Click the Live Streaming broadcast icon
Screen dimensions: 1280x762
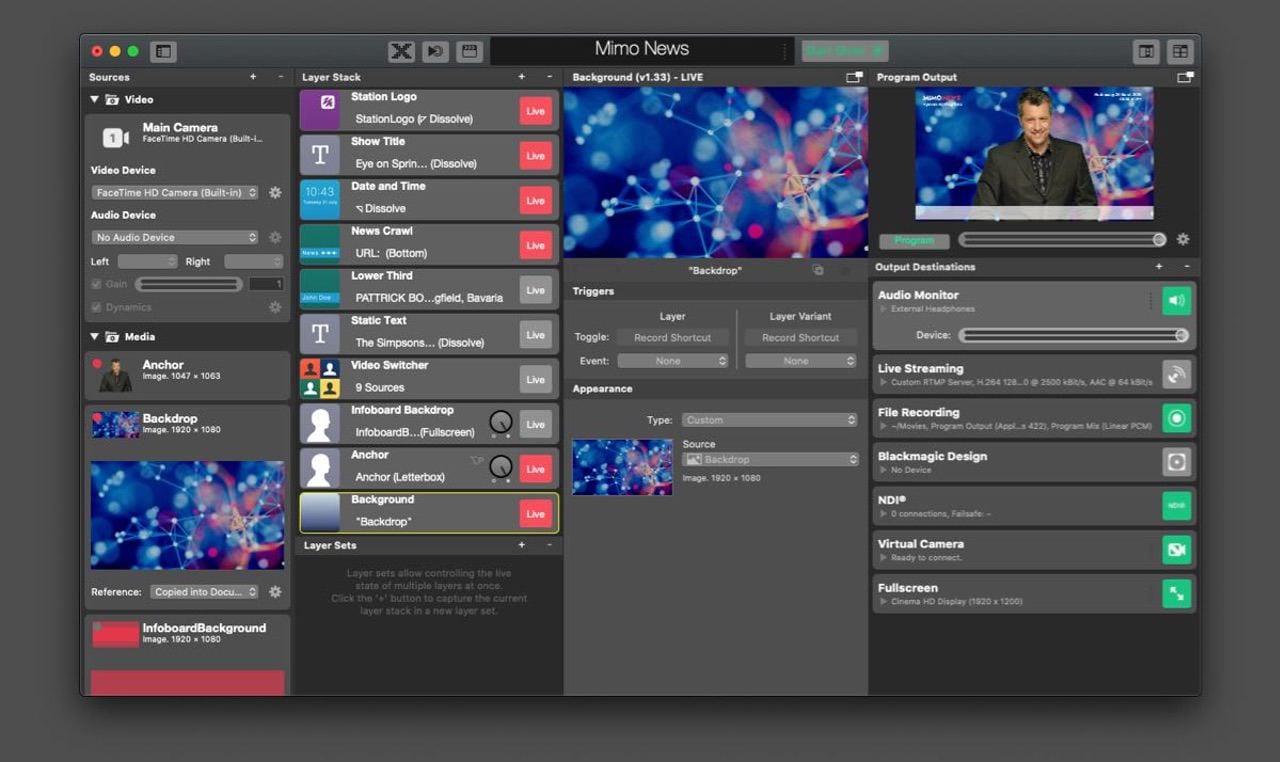pyautogui.click(x=1177, y=374)
